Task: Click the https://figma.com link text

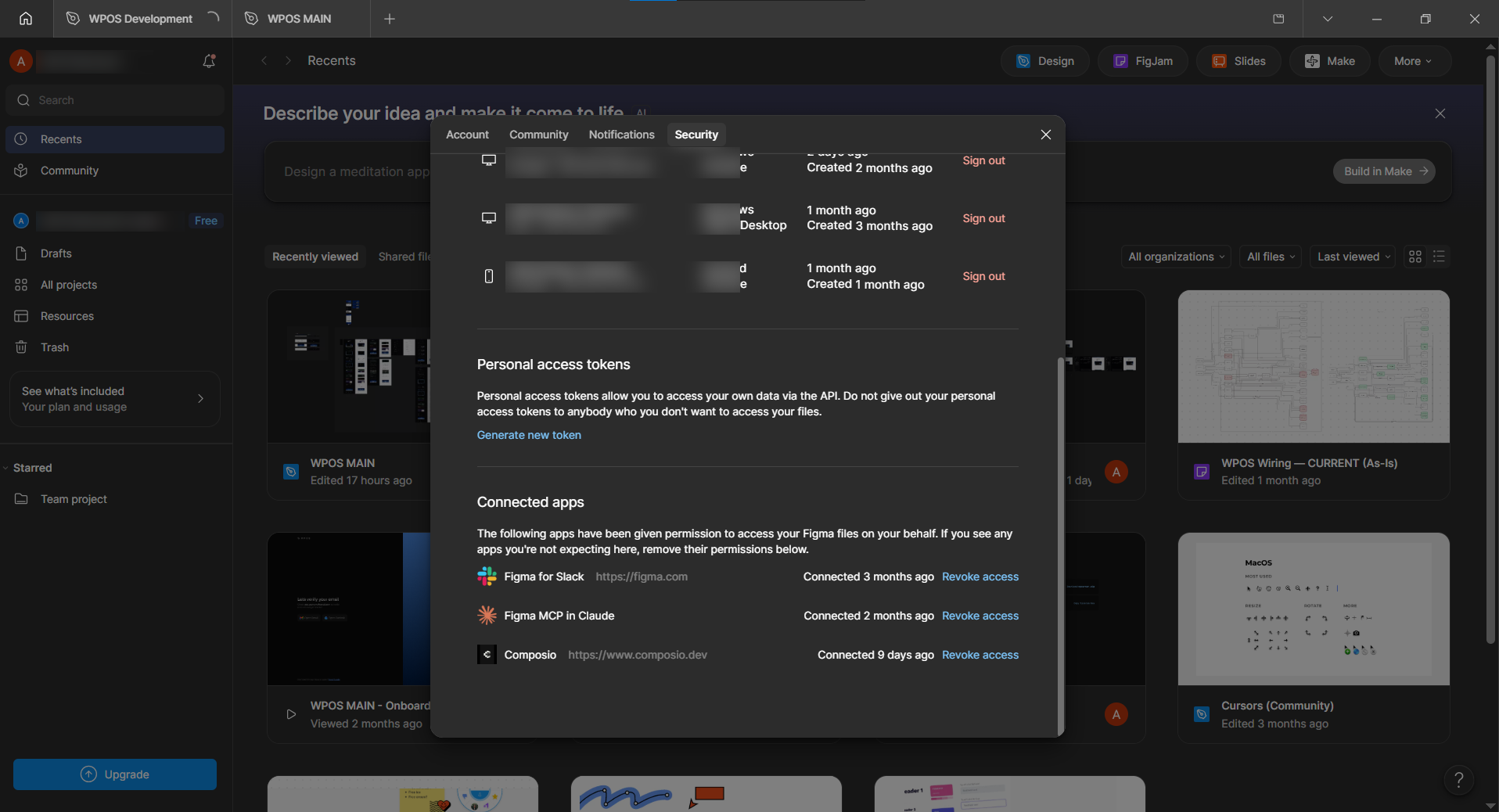Action: point(642,577)
